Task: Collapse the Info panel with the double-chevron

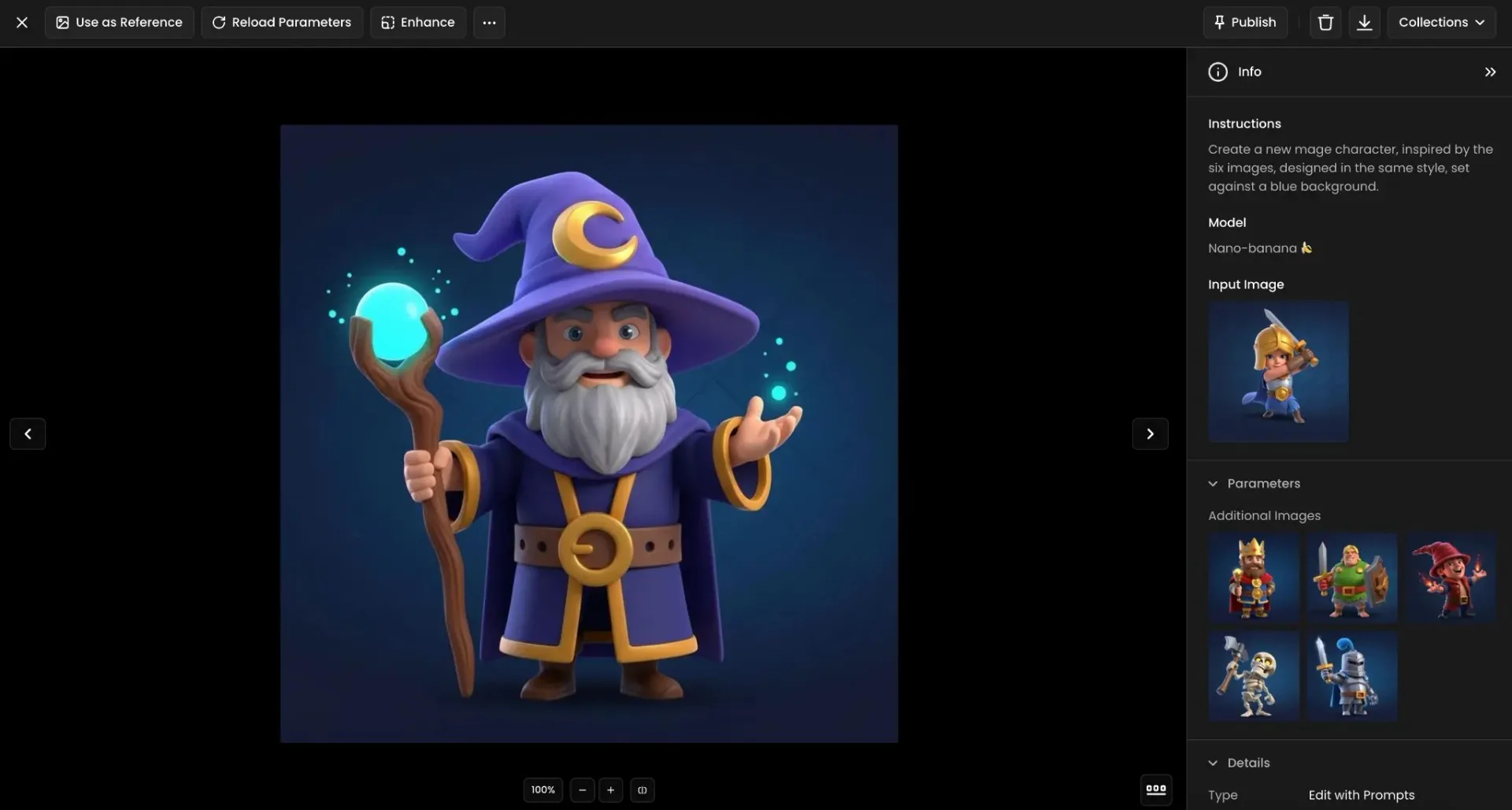Action: pos(1489,71)
